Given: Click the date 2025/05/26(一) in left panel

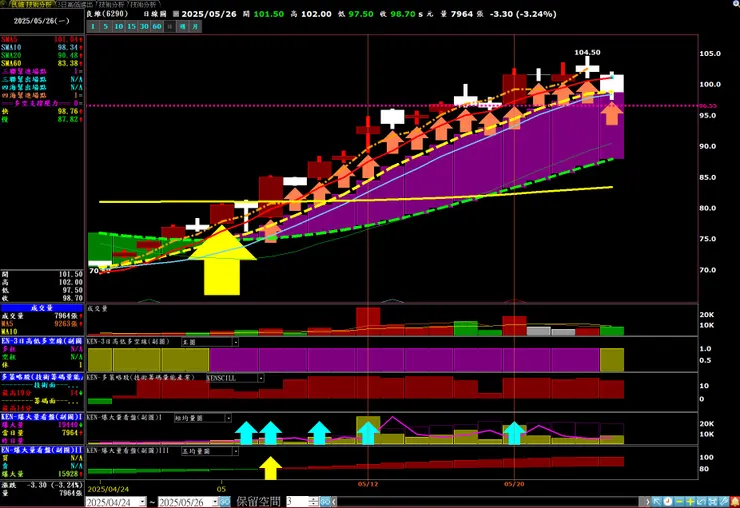Looking at the screenshot, I should [42, 21].
